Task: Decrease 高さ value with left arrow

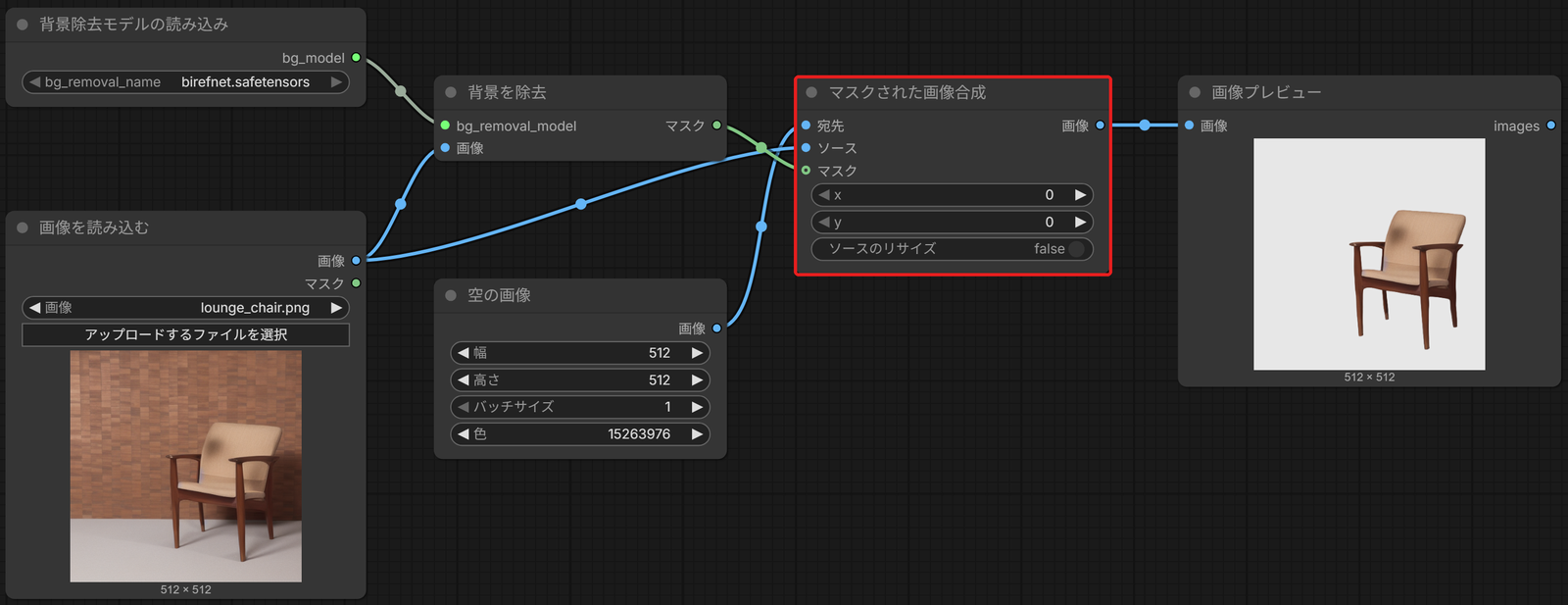Action: pyautogui.click(x=464, y=380)
